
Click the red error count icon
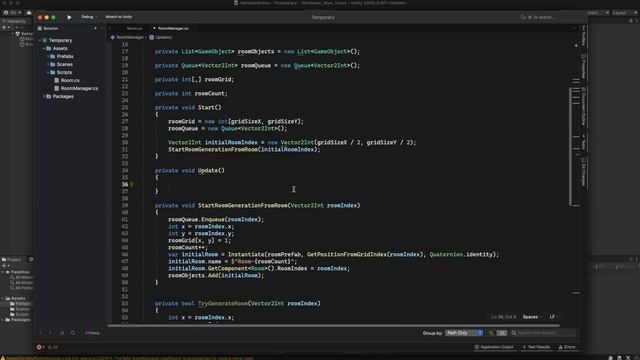[39, 347]
